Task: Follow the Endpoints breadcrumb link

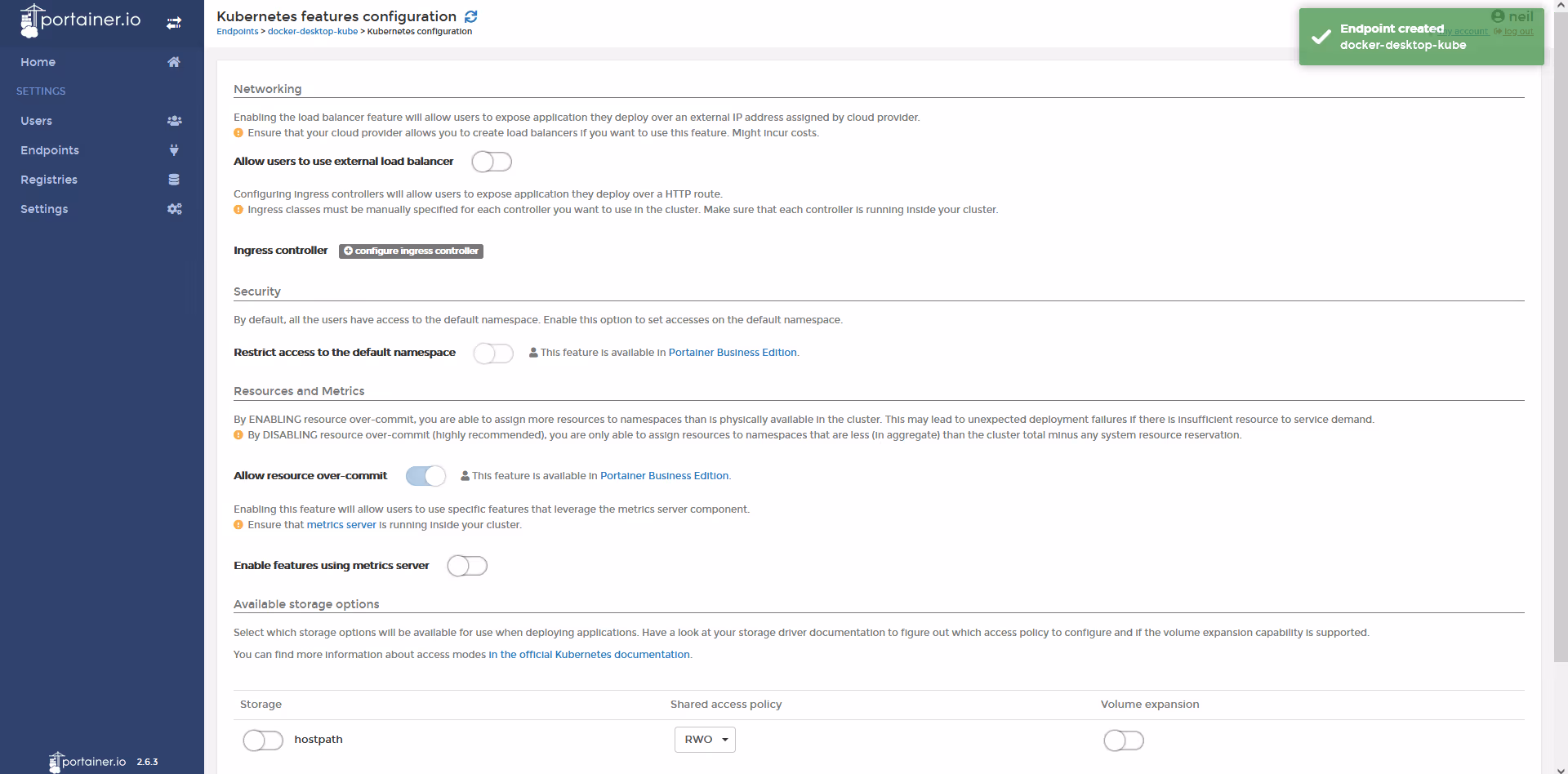Action: pos(237,32)
